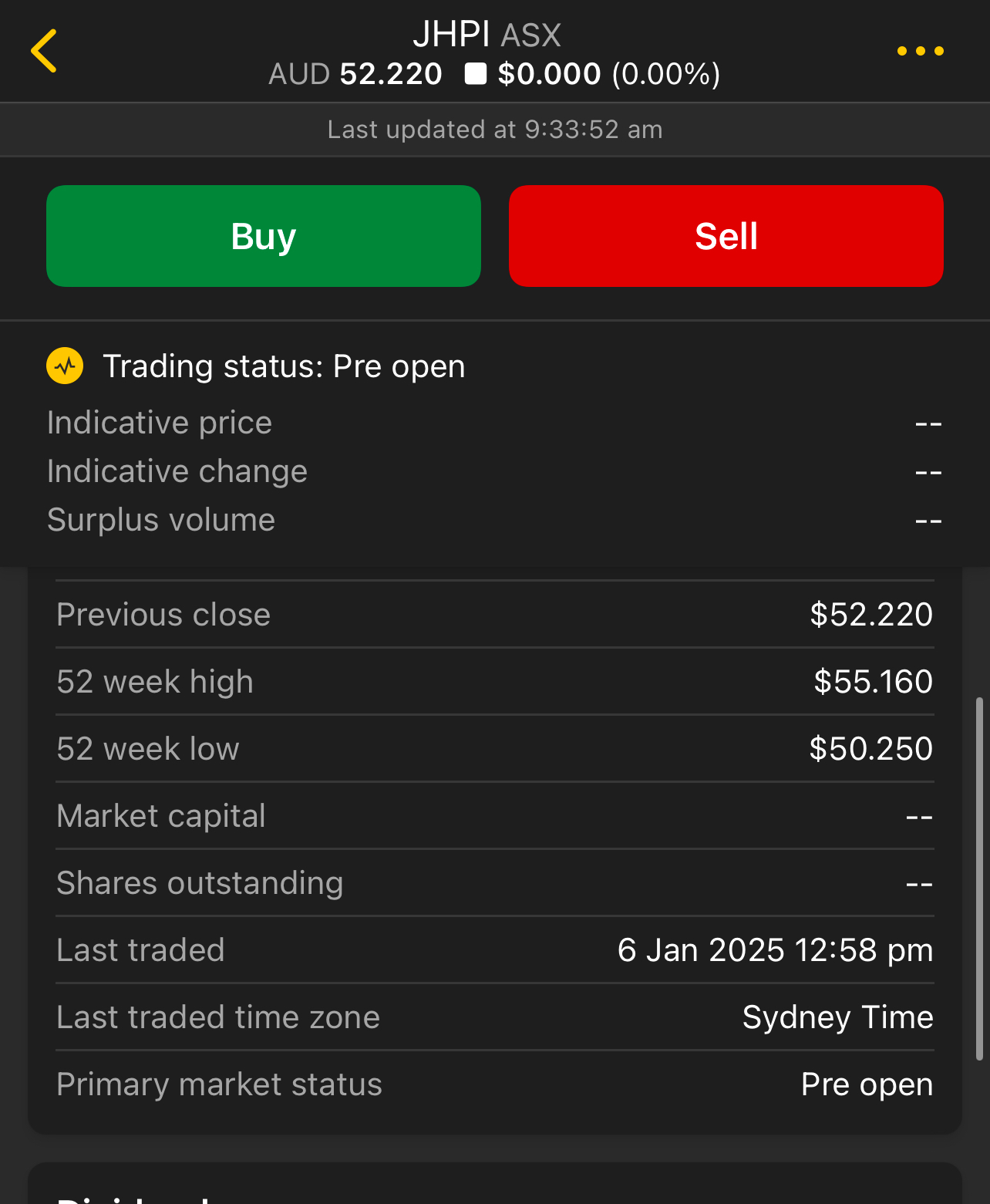Select the Trading status: Pre open heading
The image size is (990, 1204).
tap(284, 366)
